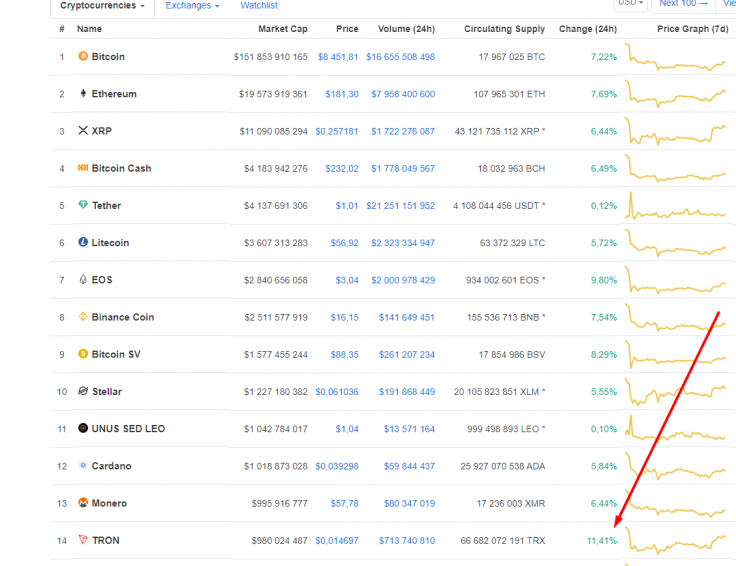736x566 pixels.
Task: Click the Bitcoin SV logo icon
Action: [83, 353]
